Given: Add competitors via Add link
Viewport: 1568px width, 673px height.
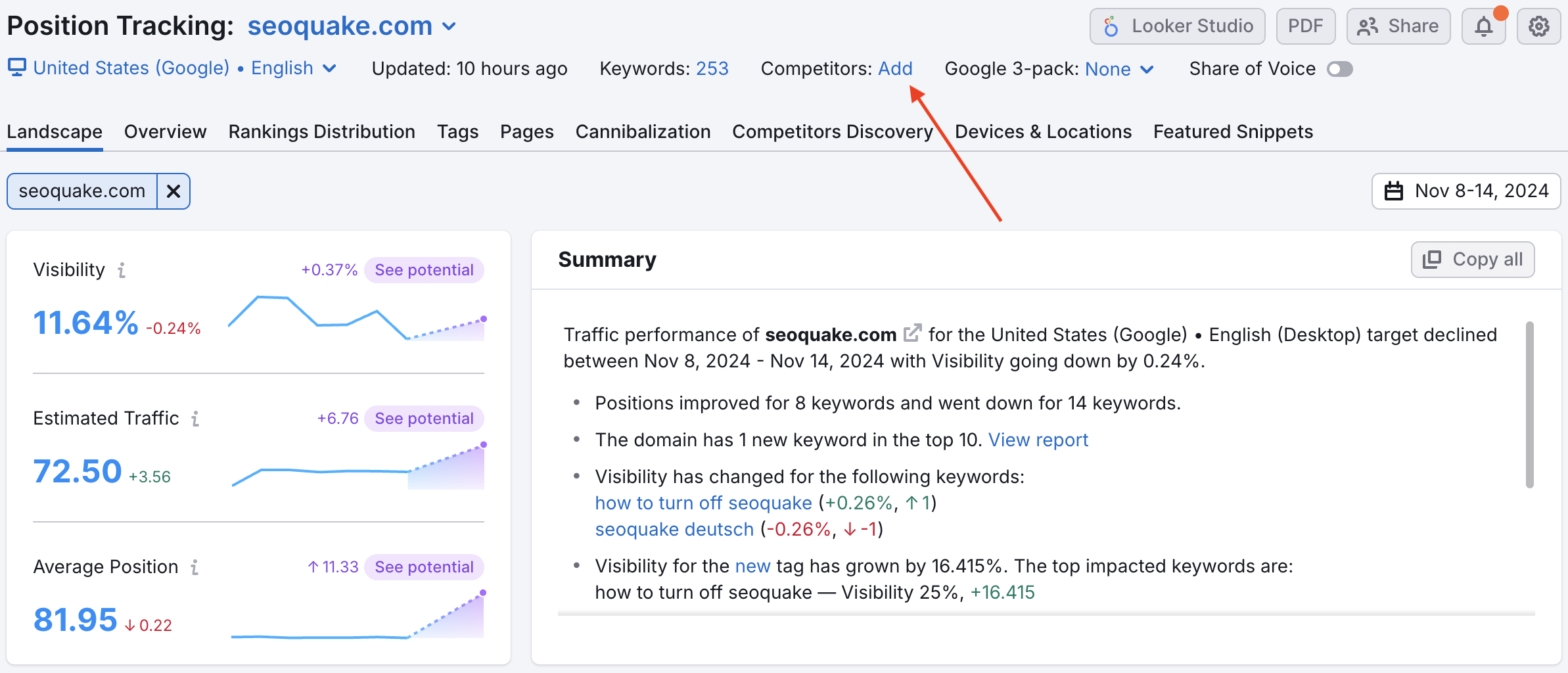Looking at the screenshot, I should [x=895, y=68].
